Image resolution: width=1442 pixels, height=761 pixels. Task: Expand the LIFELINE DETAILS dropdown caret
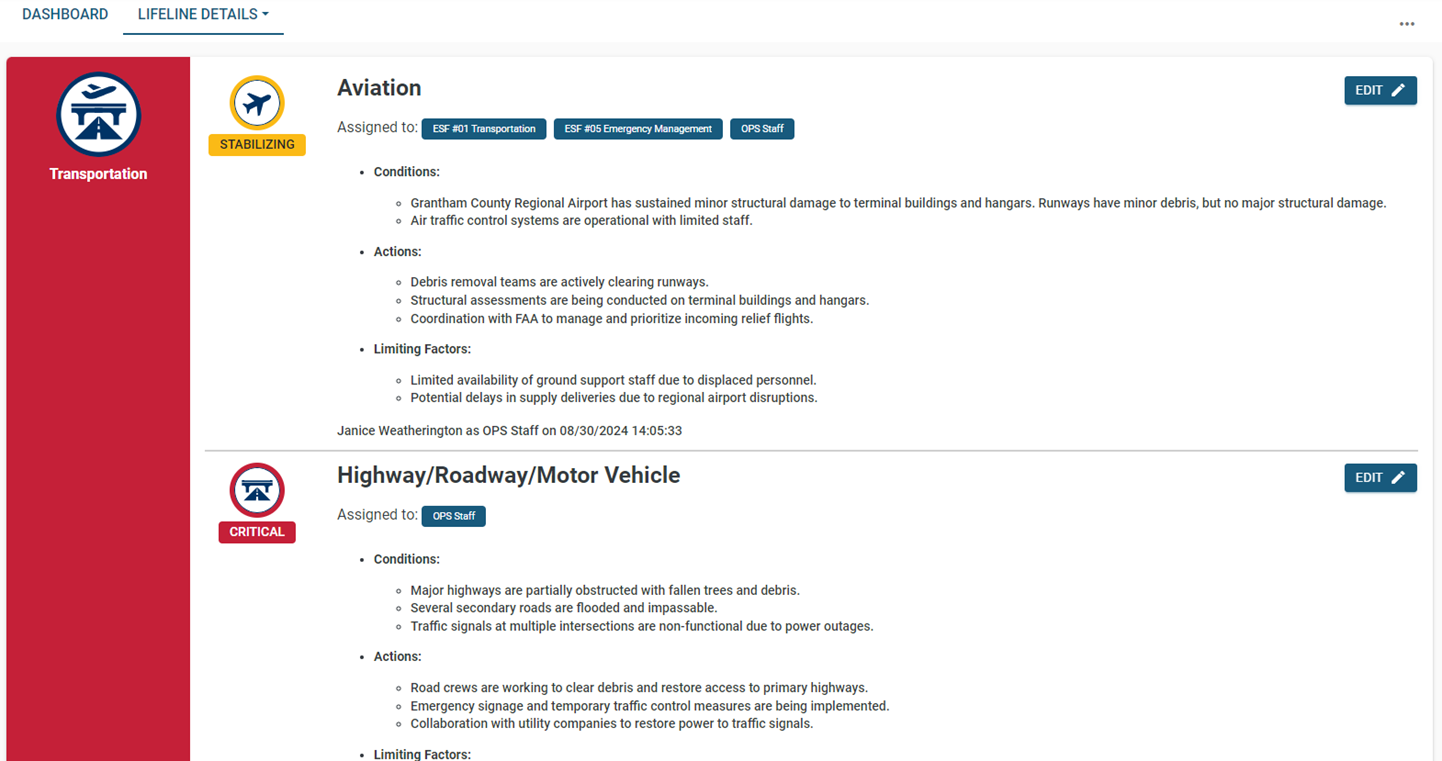point(267,14)
